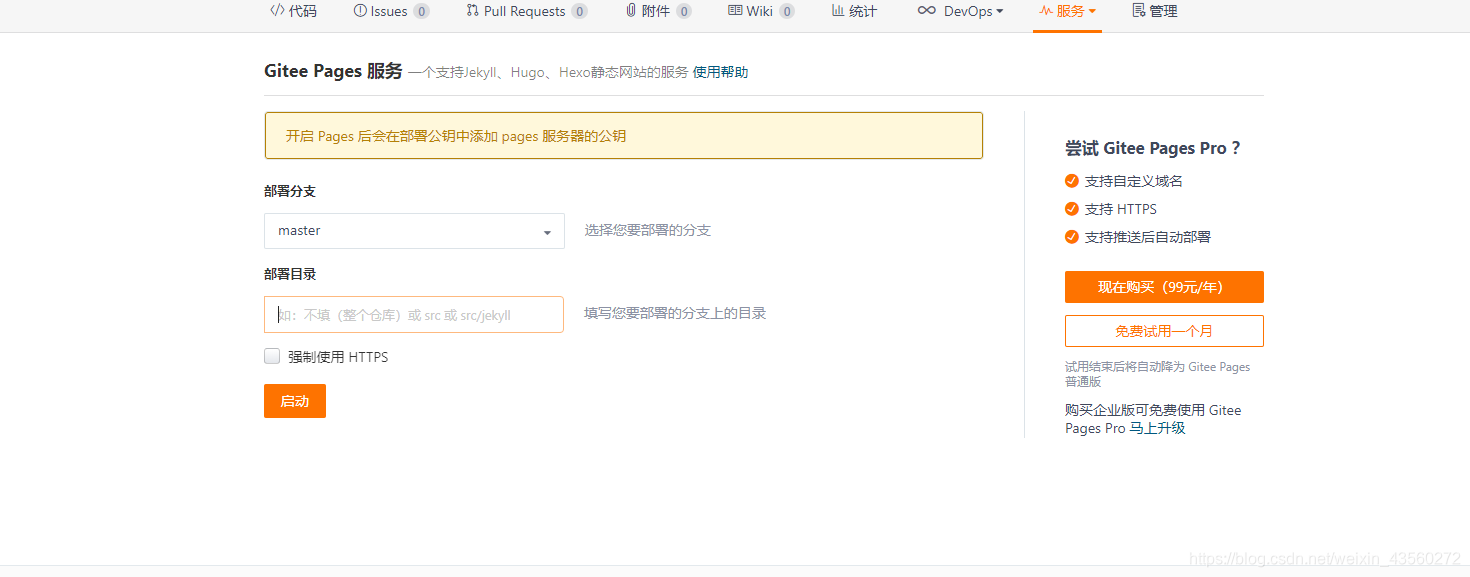Click the 尝试 Gitee Pages Pro heading
1470x577 pixels.
(x=1153, y=148)
